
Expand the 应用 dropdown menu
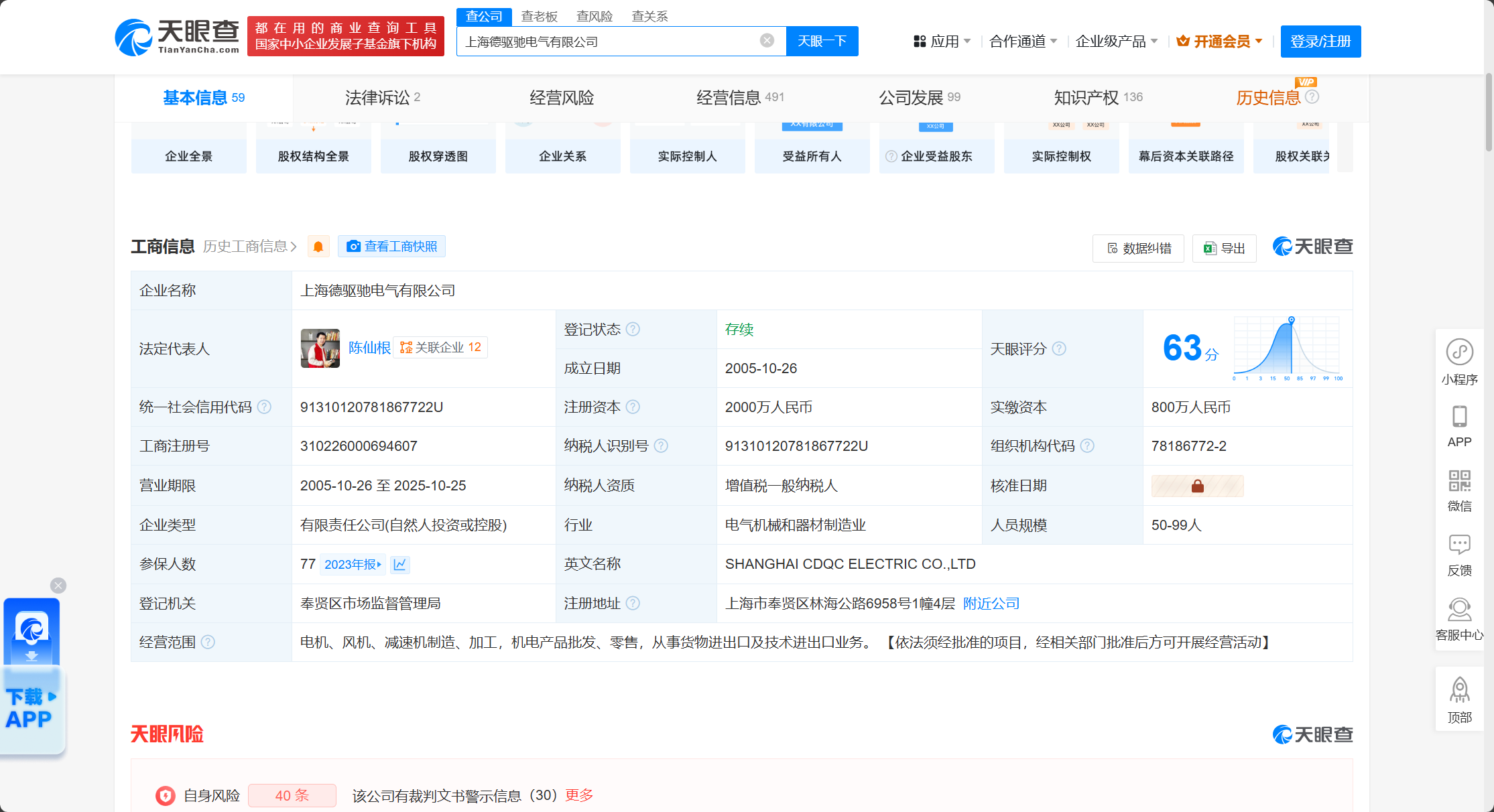click(x=942, y=42)
